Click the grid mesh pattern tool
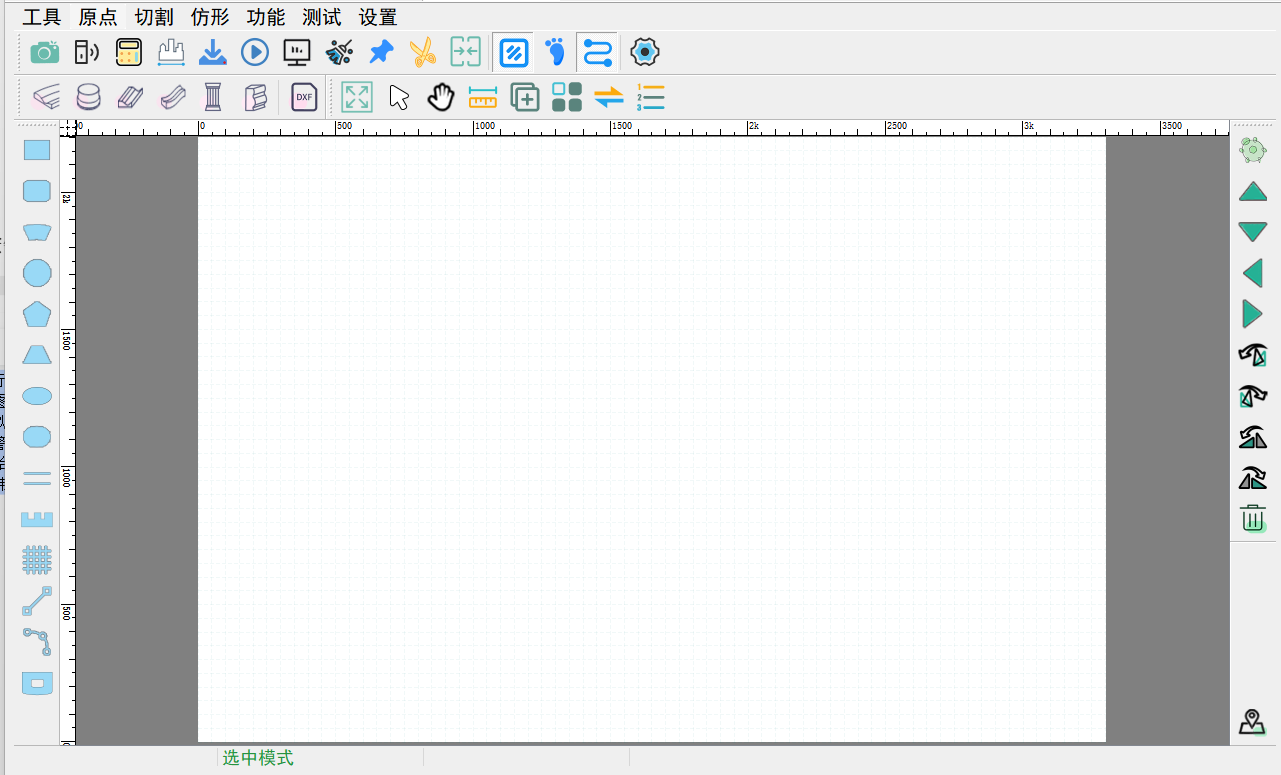1281x775 pixels. 37,559
